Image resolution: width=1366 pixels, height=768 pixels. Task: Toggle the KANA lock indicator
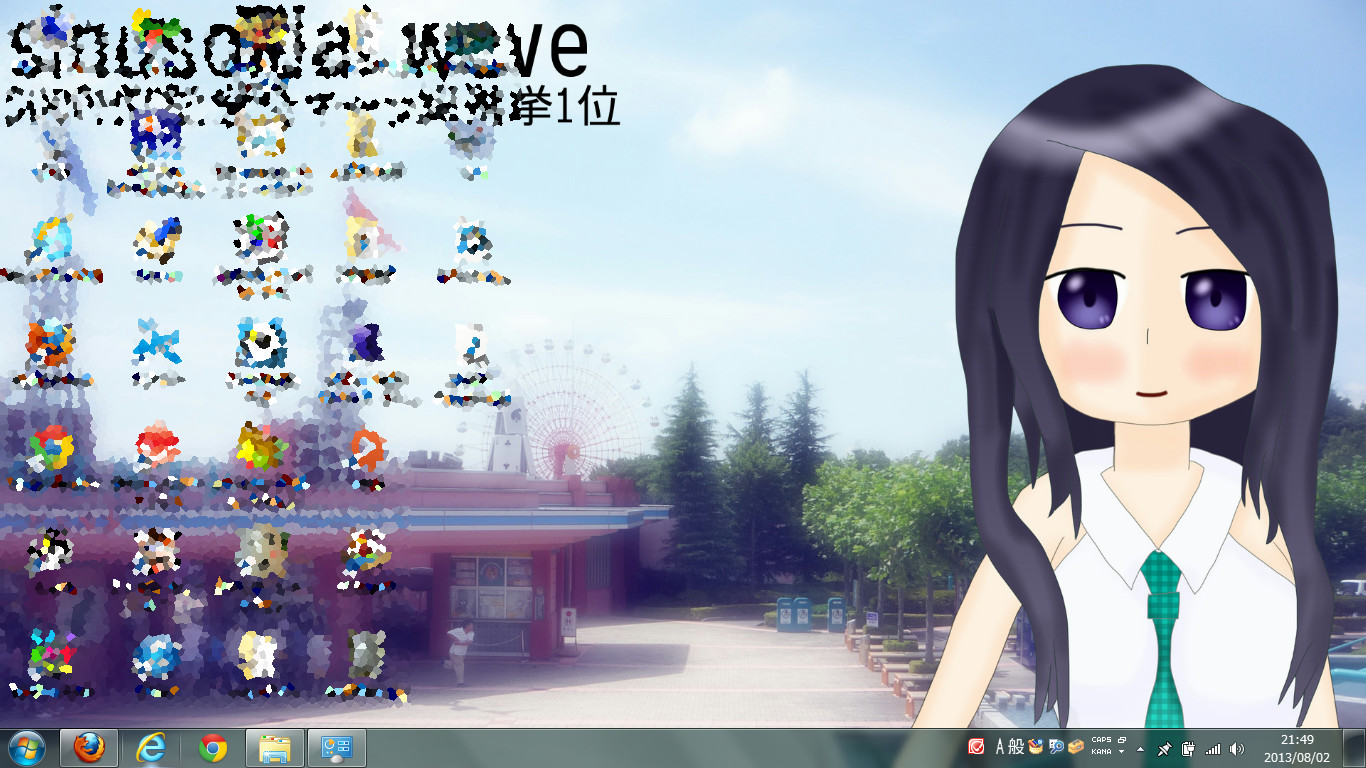[x=1101, y=752]
